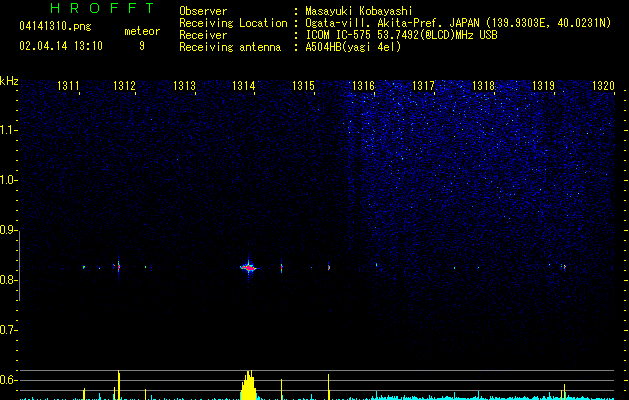
Task: Click the Receiving antenna label
Action: (230, 47)
